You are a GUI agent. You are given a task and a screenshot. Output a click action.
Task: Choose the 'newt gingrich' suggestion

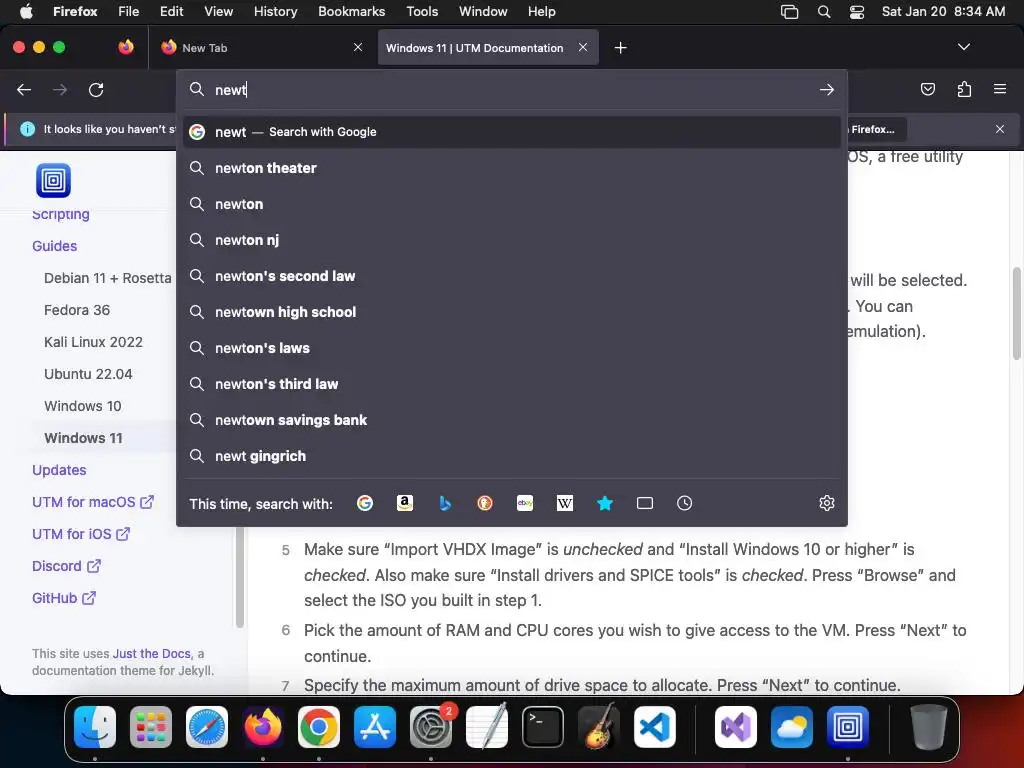pyautogui.click(x=512, y=456)
